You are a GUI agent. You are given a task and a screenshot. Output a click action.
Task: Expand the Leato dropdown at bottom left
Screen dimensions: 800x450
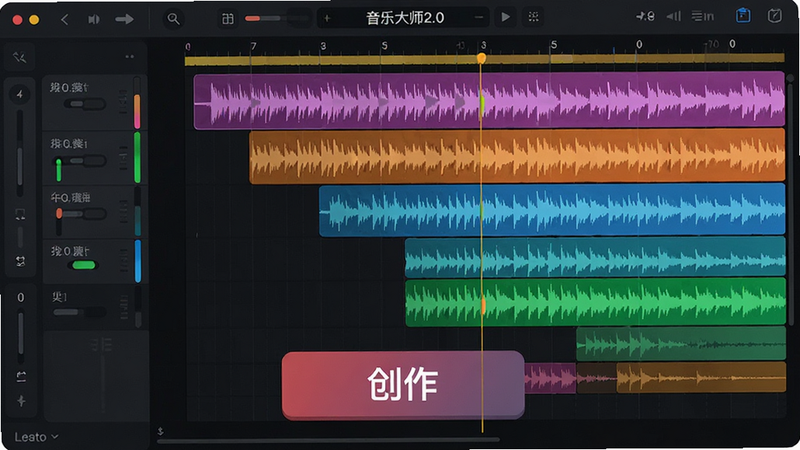(36, 437)
